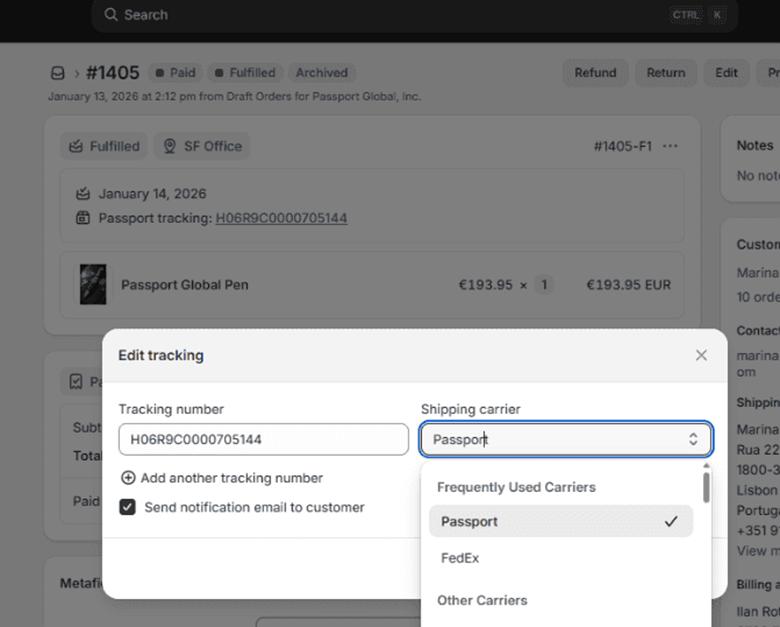
Task: Click the calendar icon next to January 14, 2026
Action: coord(83,194)
